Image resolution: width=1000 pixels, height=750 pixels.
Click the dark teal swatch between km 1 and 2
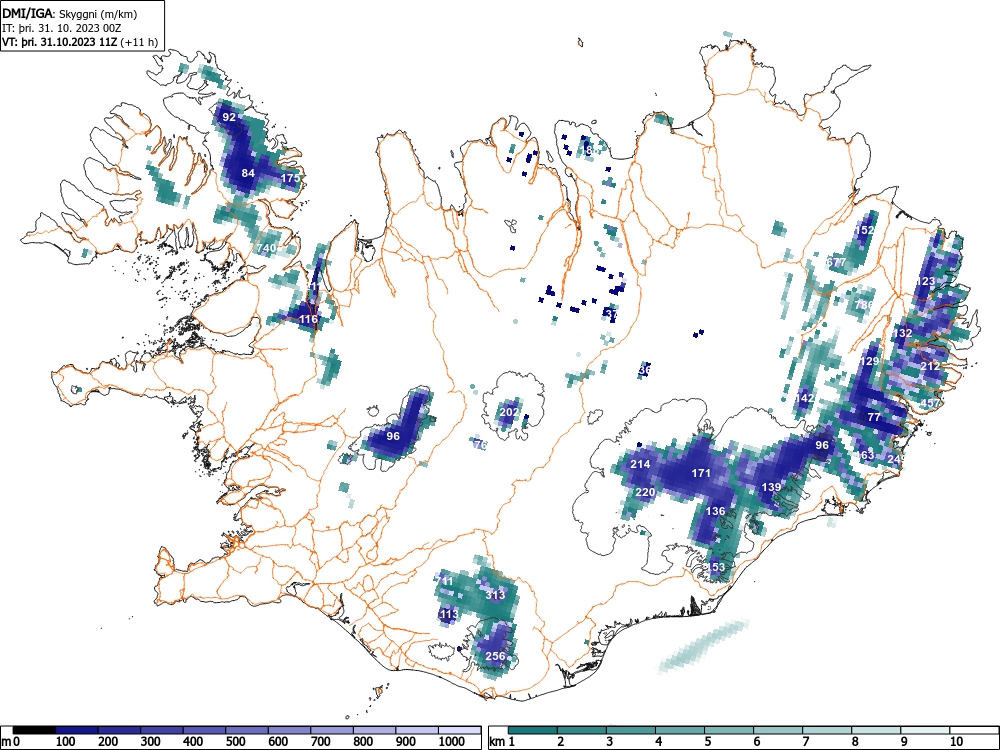[x=533, y=730]
